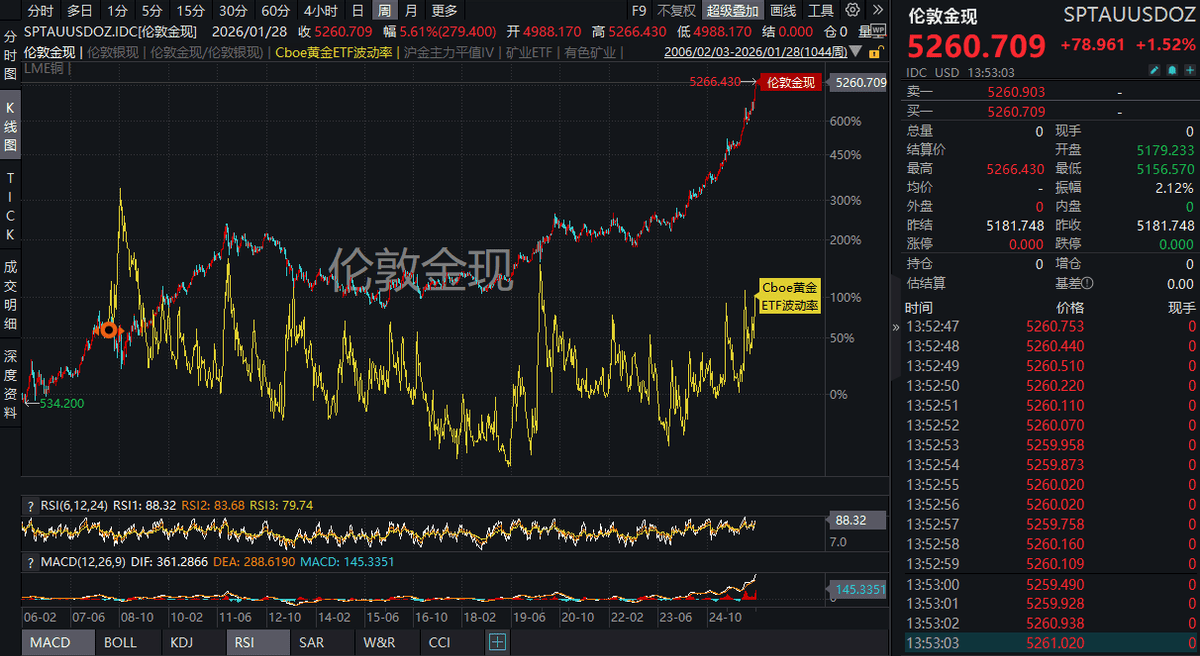Switch to the 月 monthly period tab
Image resolution: width=1200 pixels, height=656 pixels.
[x=411, y=11]
